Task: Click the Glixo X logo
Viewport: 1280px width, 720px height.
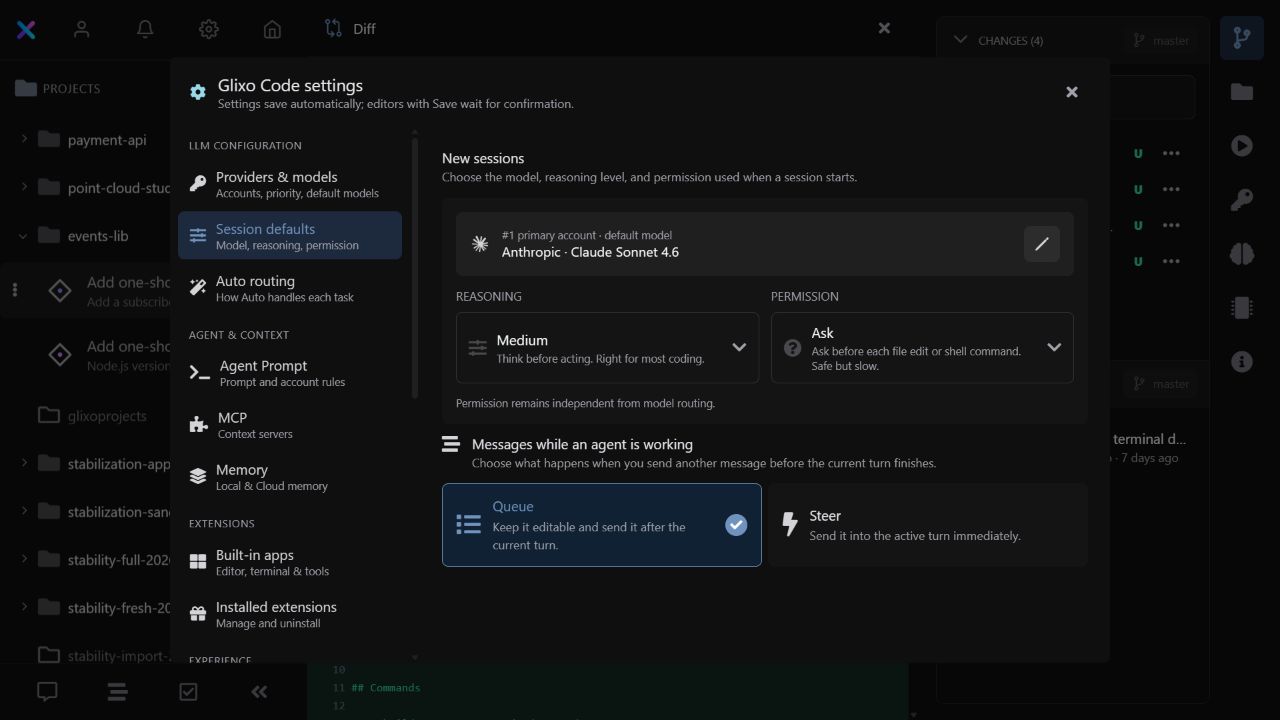Action: click(27, 29)
